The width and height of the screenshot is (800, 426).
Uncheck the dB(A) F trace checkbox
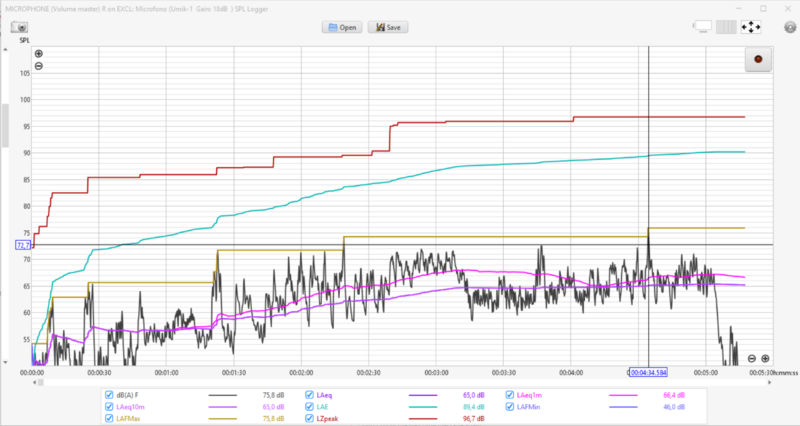[109, 395]
